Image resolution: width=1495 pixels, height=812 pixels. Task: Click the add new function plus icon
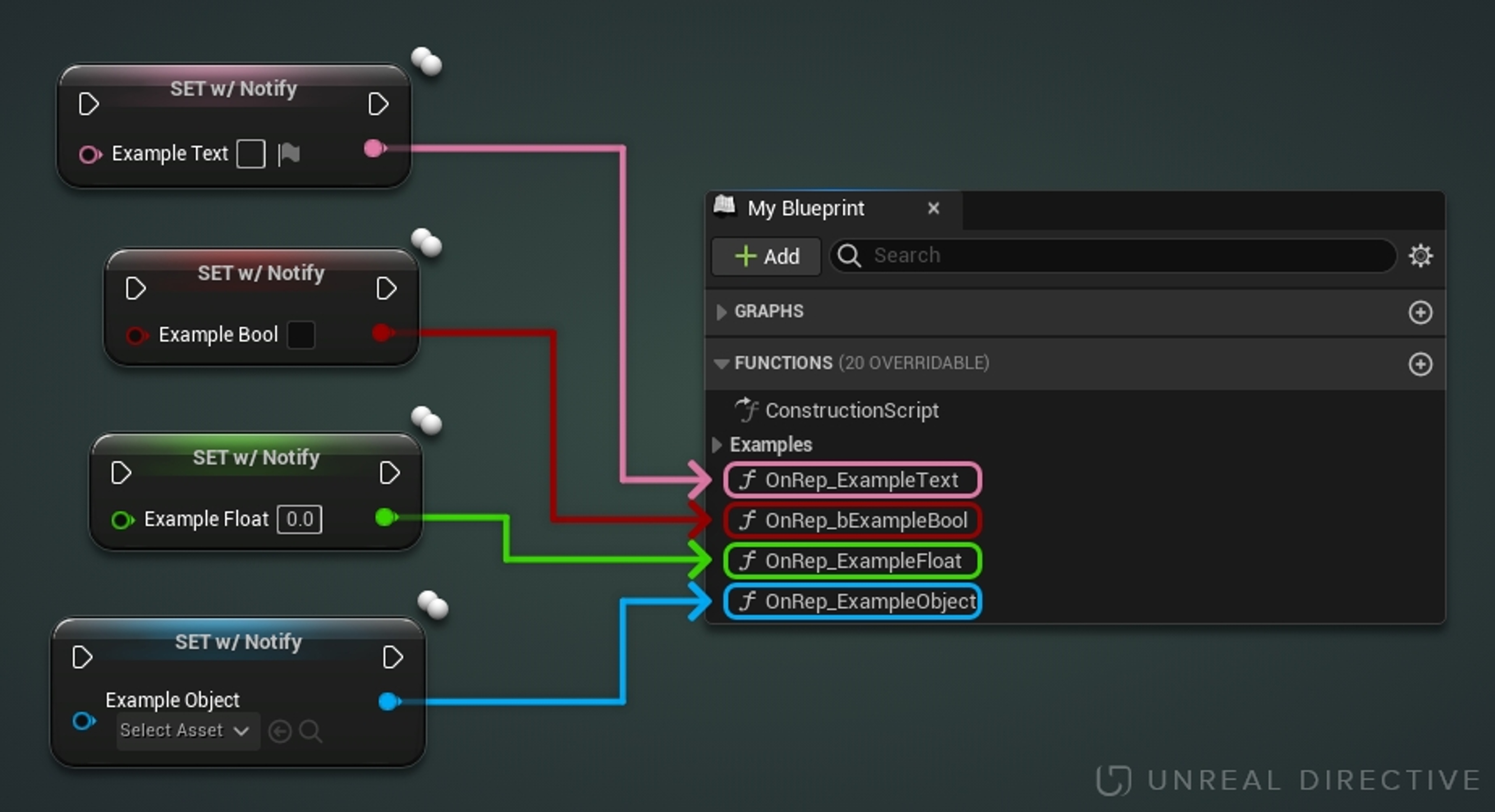pos(1420,364)
